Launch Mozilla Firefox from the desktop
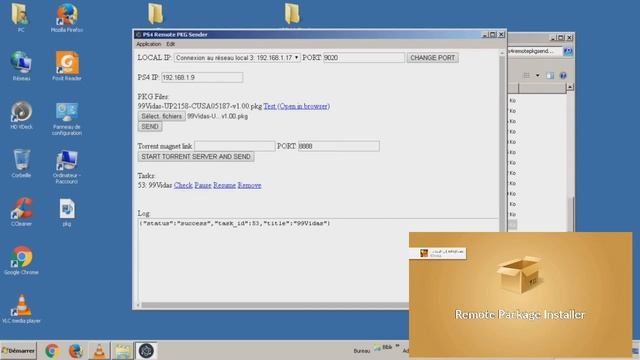This screenshot has height=360, width=640. pyautogui.click(x=67, y=17)
